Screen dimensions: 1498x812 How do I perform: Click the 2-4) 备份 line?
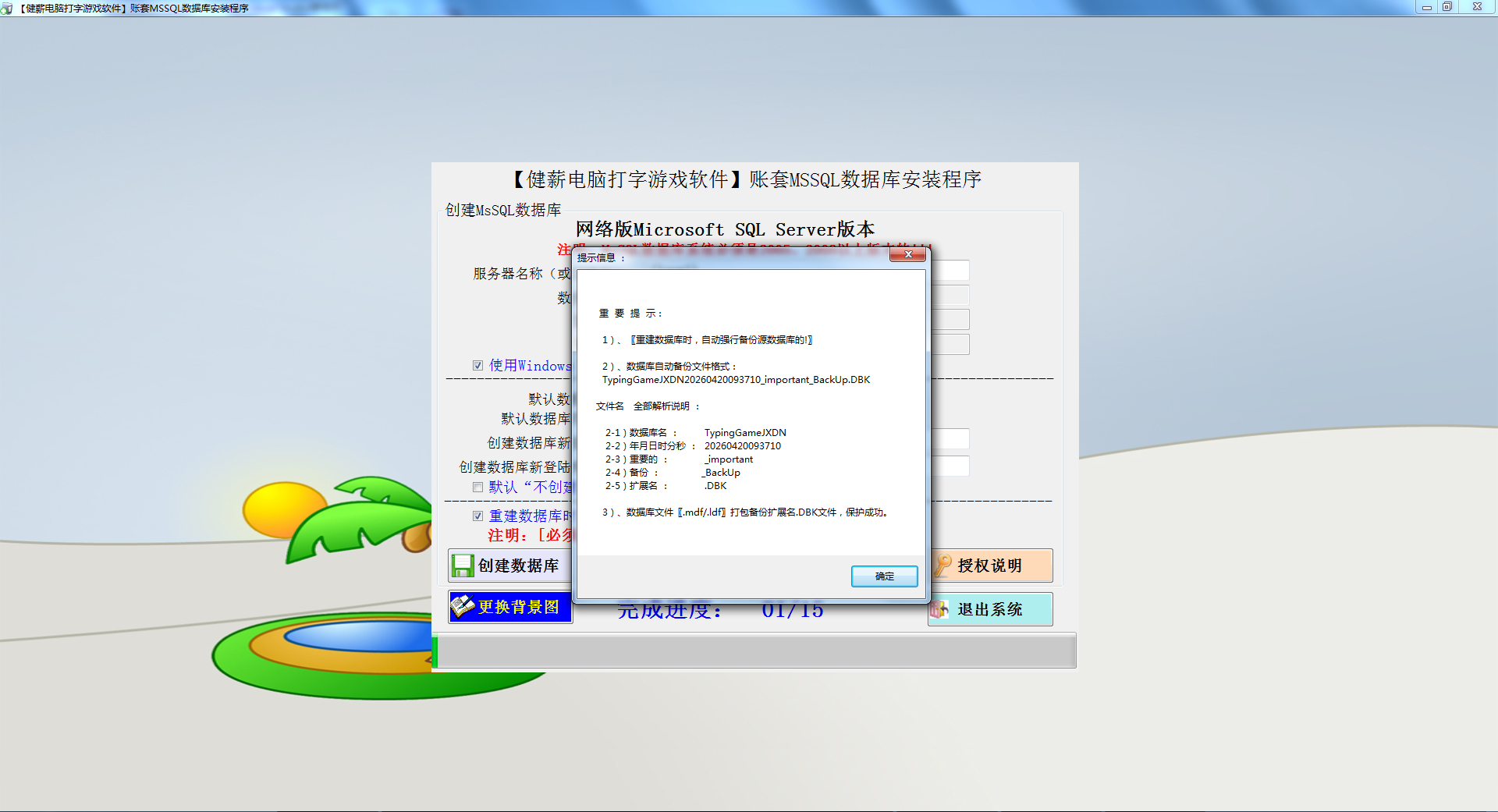click(x=673, y=473)
